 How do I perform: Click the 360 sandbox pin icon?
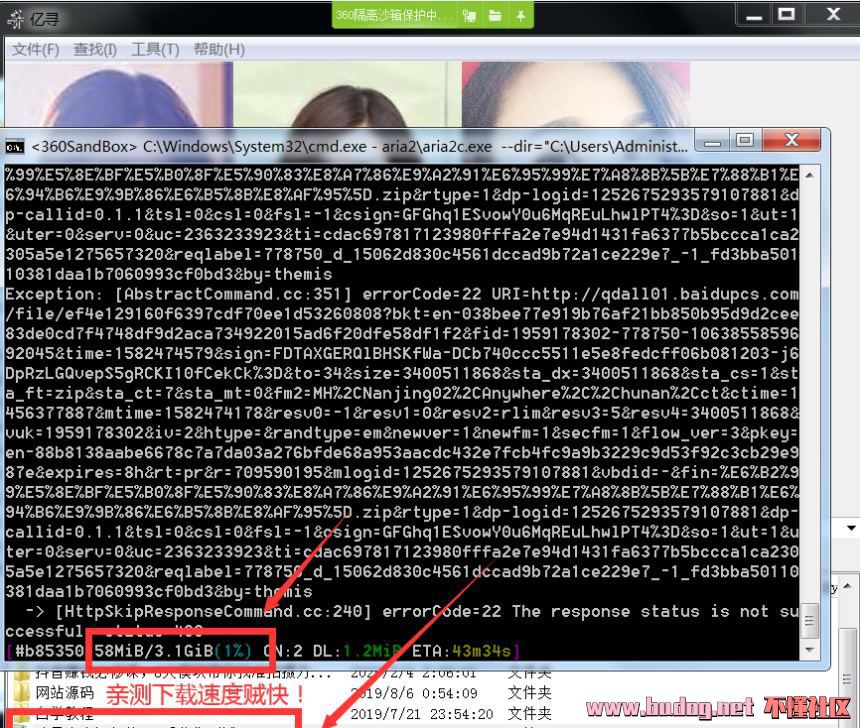(x=520, y=15)
